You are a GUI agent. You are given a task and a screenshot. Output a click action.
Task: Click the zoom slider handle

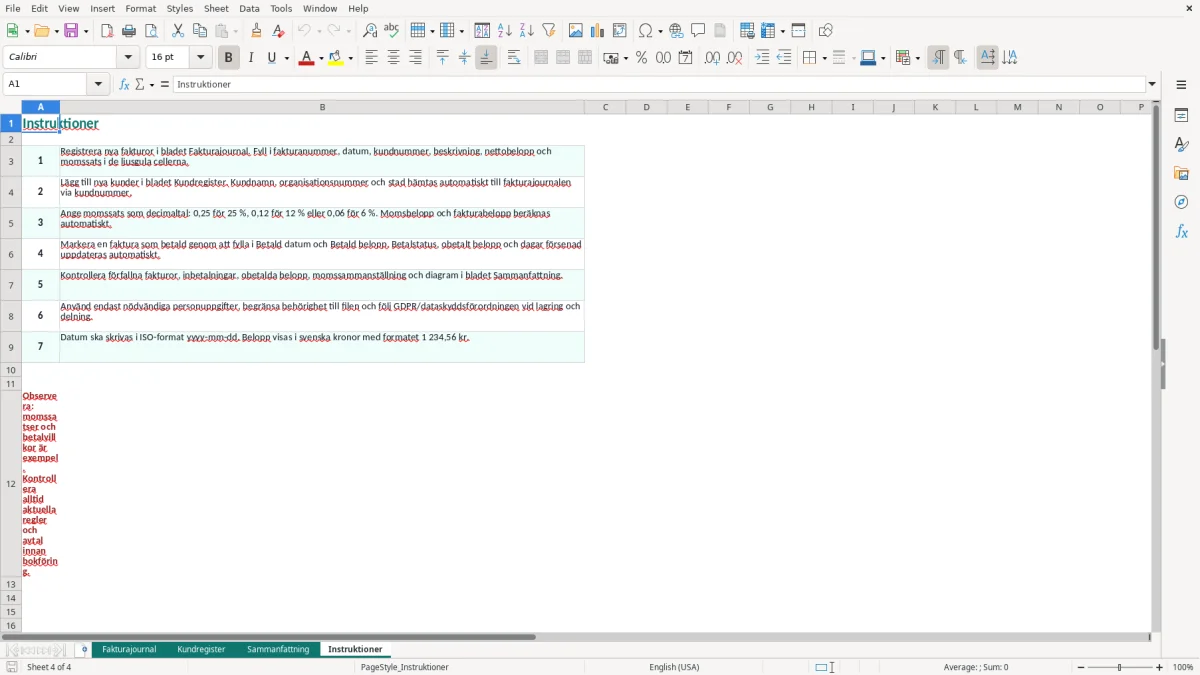coord(1120,667)
